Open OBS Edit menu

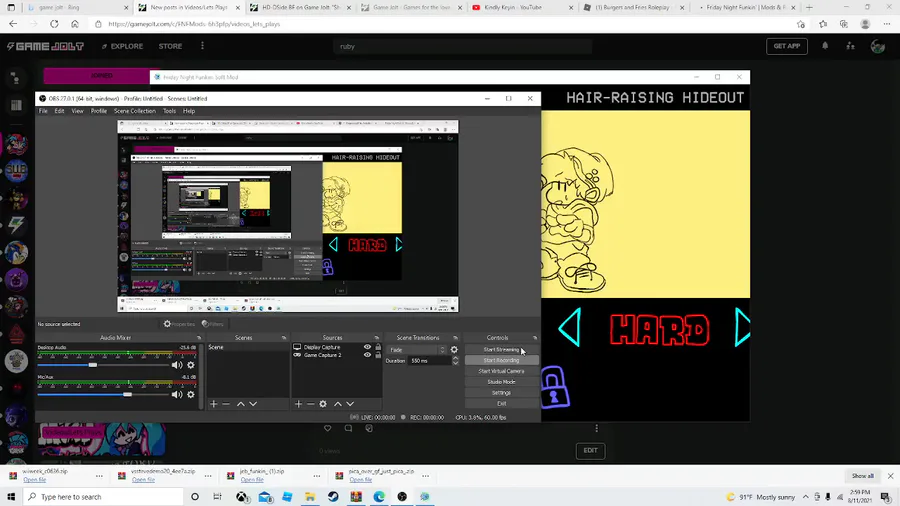59,111
